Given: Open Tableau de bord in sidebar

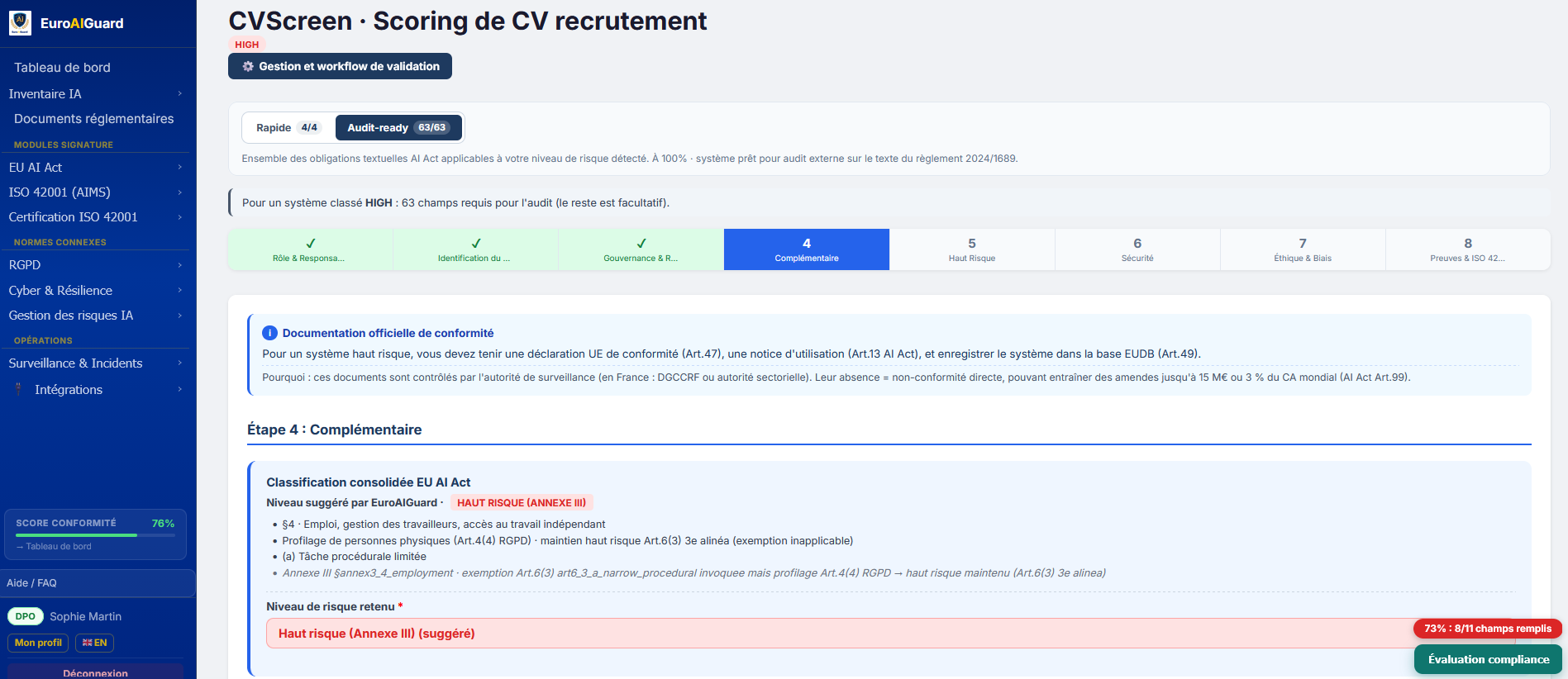Looking at the screenshot, I should [62, 68].
